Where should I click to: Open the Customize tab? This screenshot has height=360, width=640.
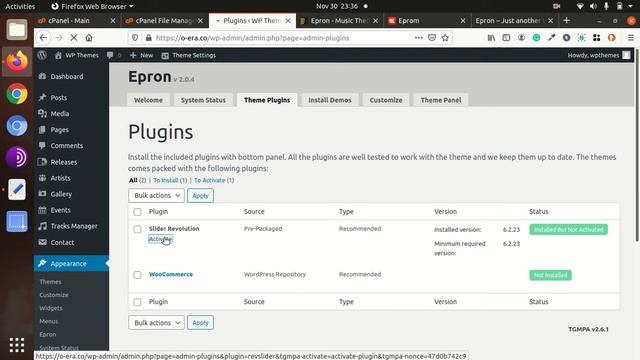pos(386,100)
